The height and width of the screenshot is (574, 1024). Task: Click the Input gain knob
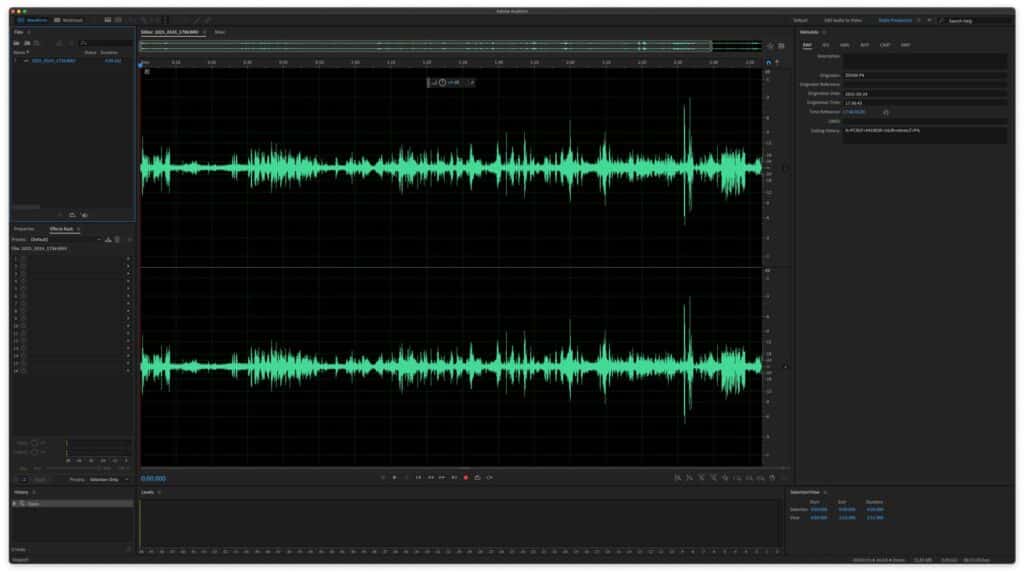coord(34,443)
